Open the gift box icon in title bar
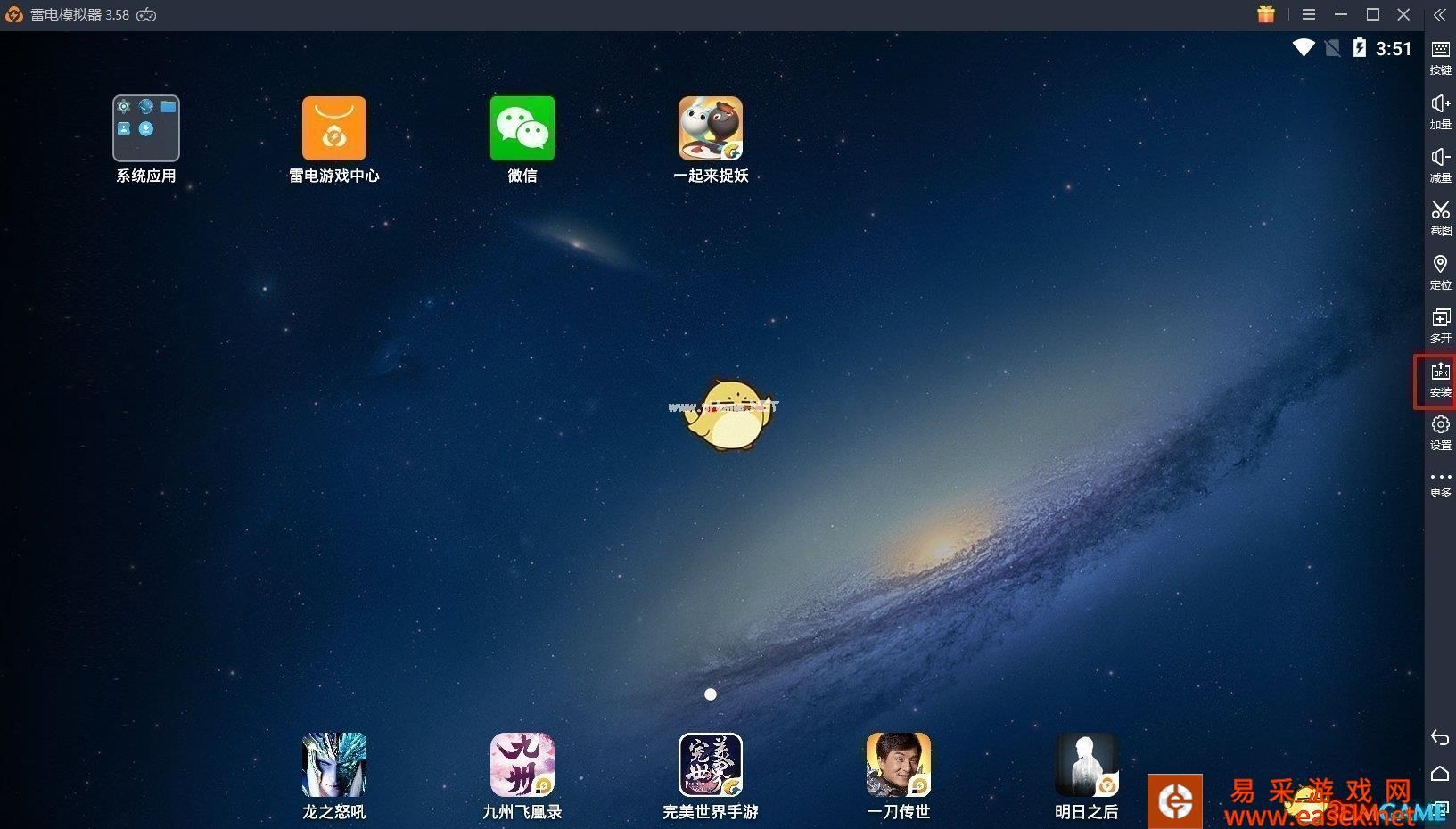This screenshot has height=829, width=1456. 1266,14
